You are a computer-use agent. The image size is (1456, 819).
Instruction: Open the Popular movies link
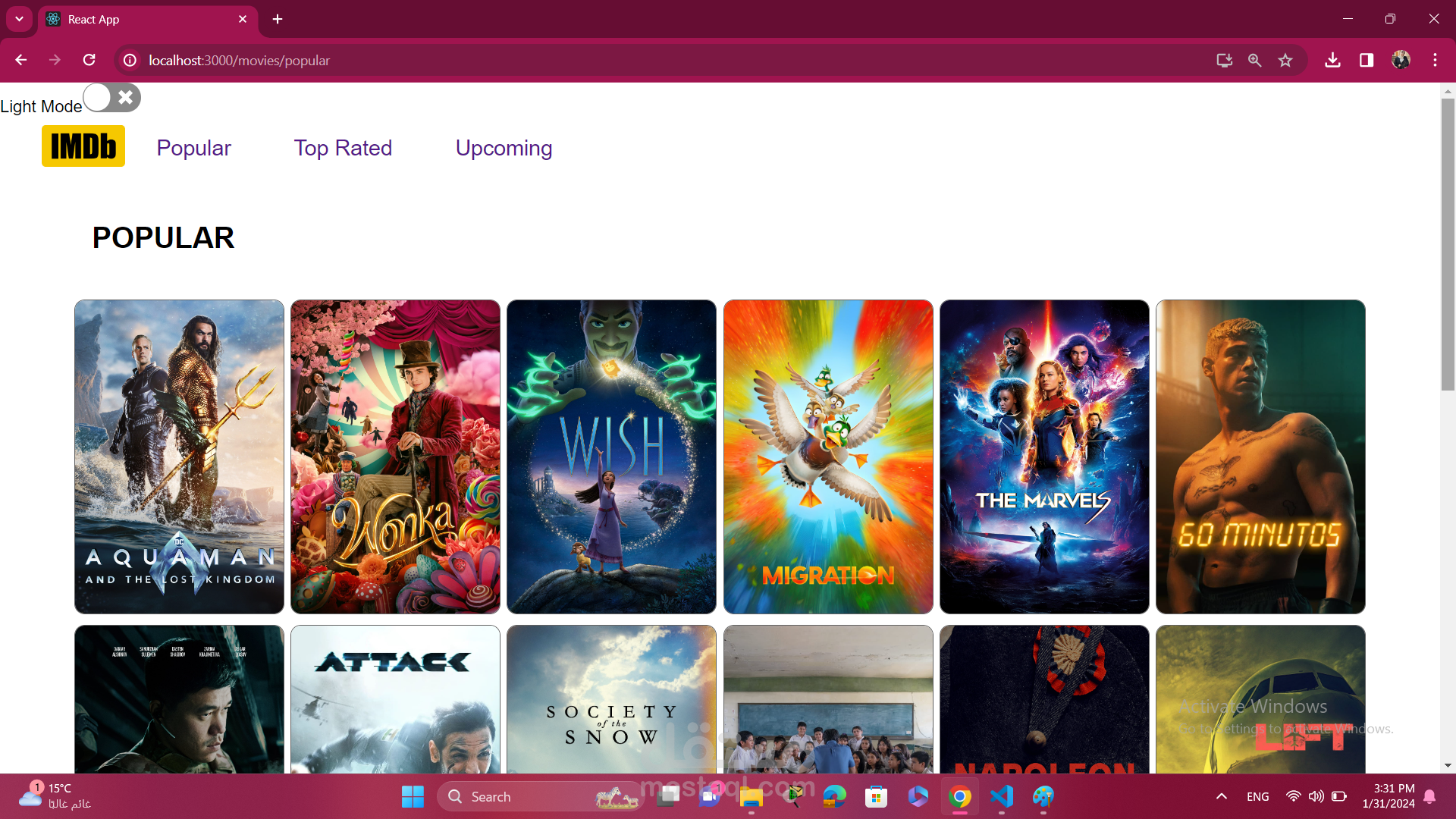point(194,148)
